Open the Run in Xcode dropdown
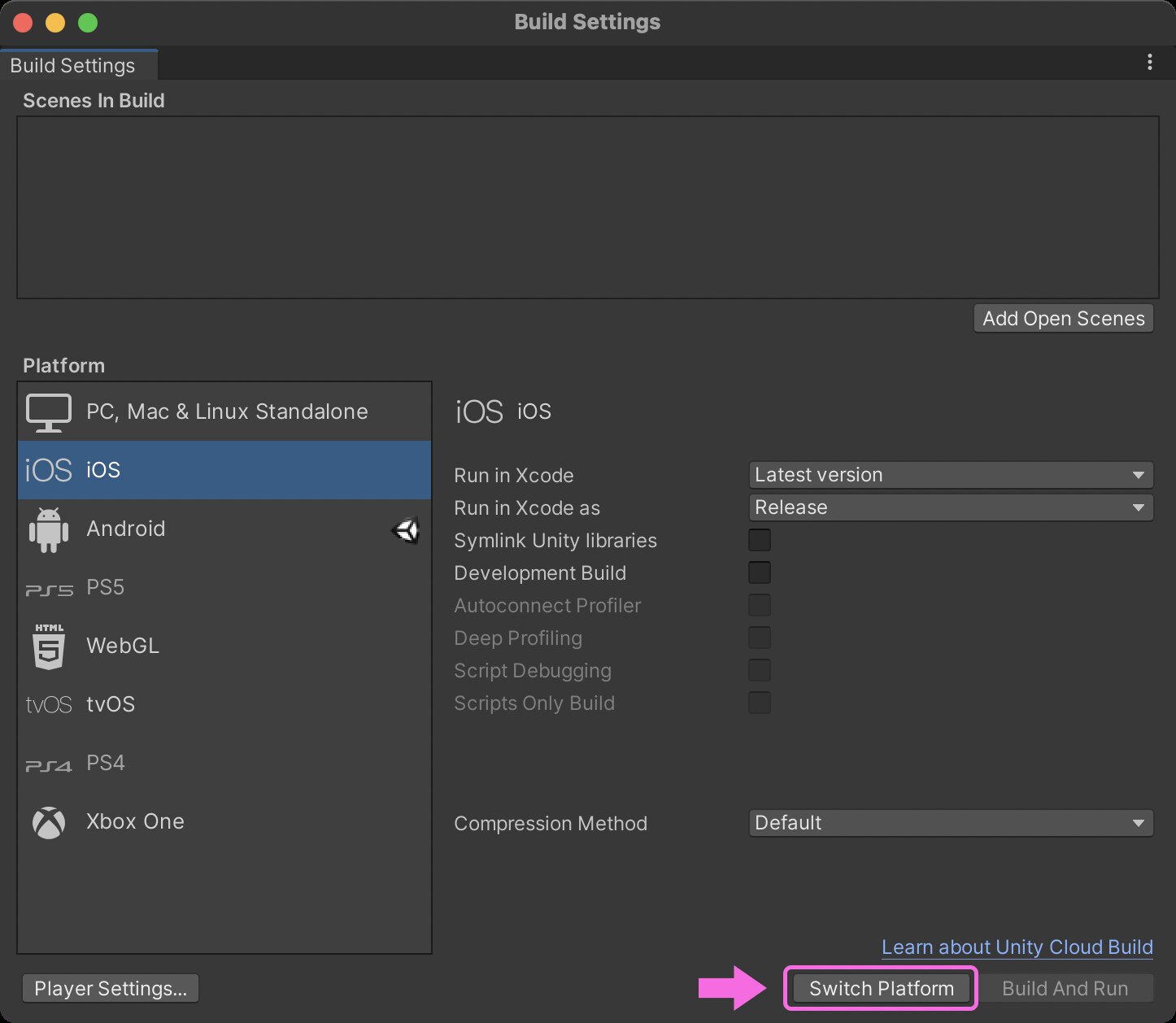 (951, 475)
